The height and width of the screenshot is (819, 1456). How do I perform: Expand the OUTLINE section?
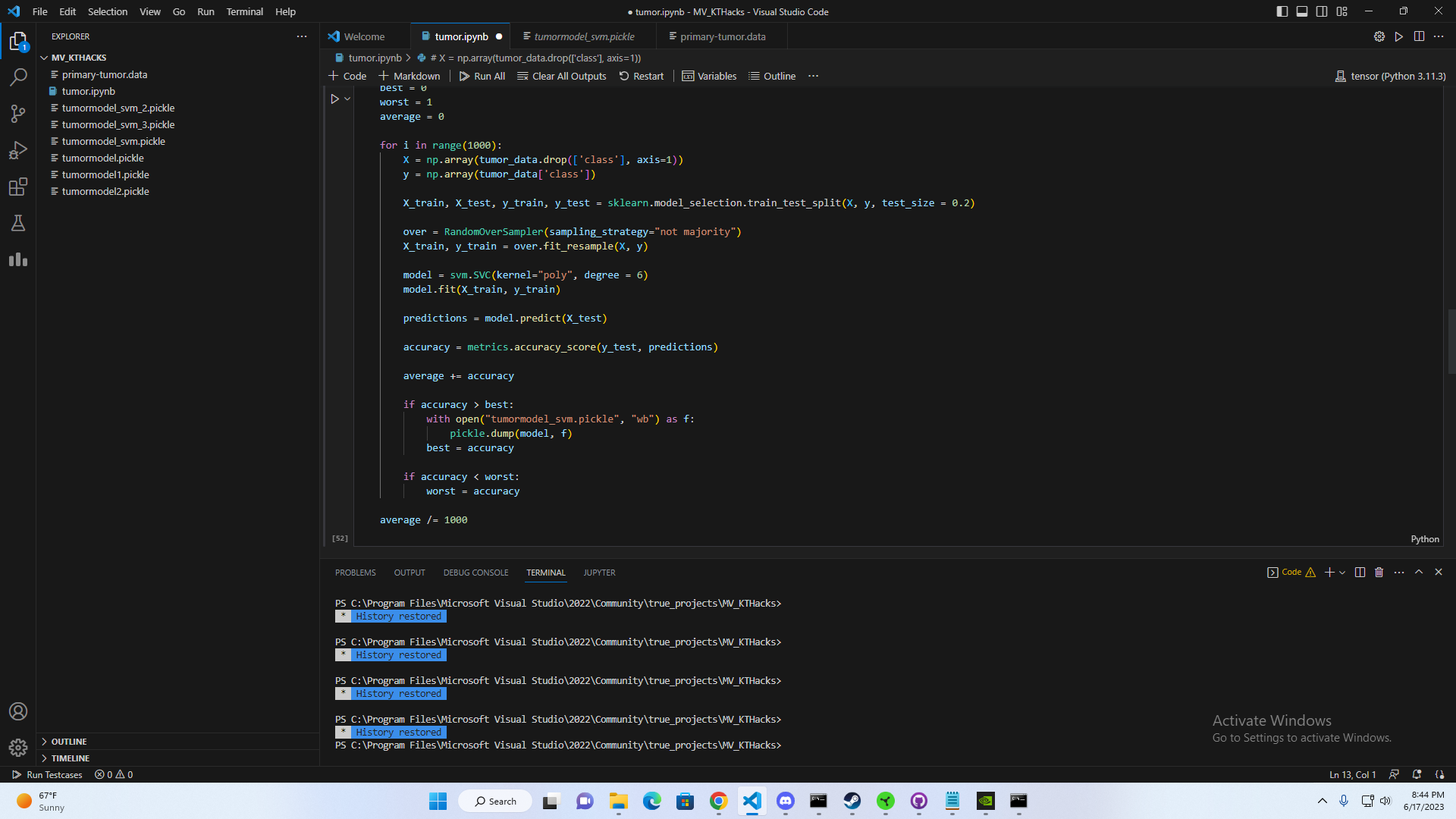pyautogui.click(x=69, y=742)
